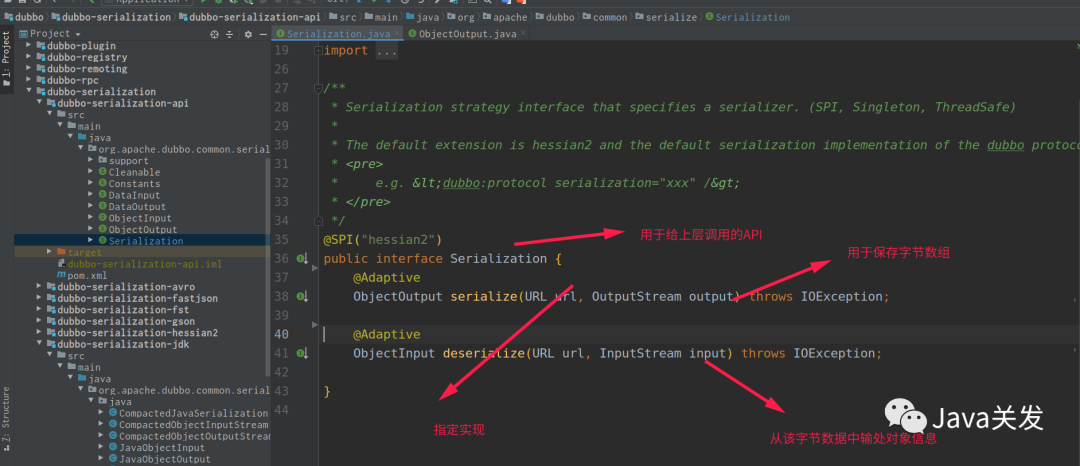Collapse the dubbo-serialization-jdk module
1080x466 pixels.
click(39, 344)
